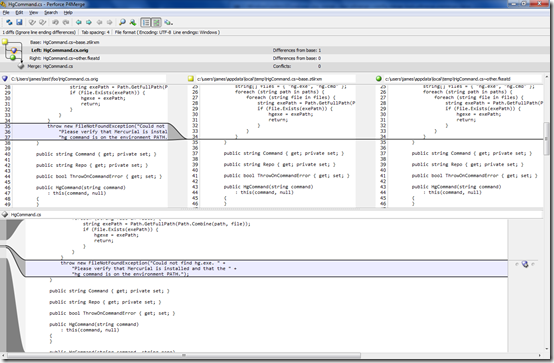This screenshot has width=554, height=363.
Task: Select left version icon for the merge chunk
Action: pos(525,264)
